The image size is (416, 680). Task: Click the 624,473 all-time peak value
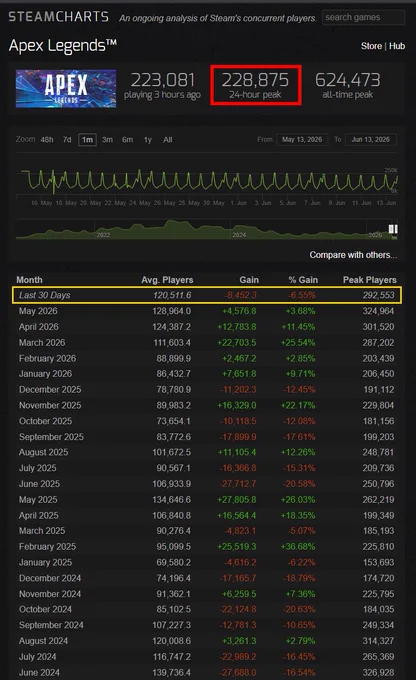(347, 80)
